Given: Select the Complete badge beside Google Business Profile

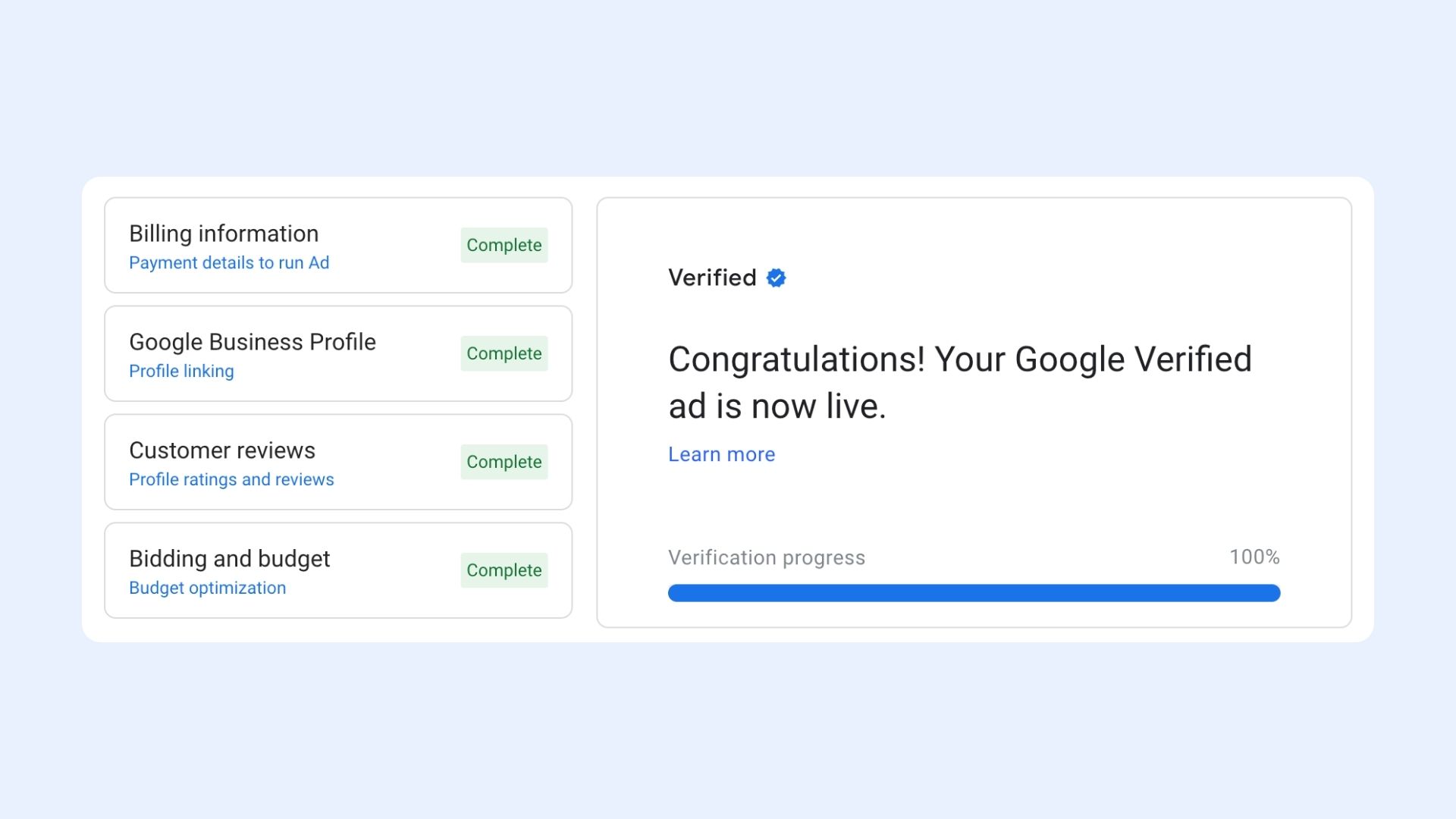Looking at the screenshot, I should (x=504, y=353).
